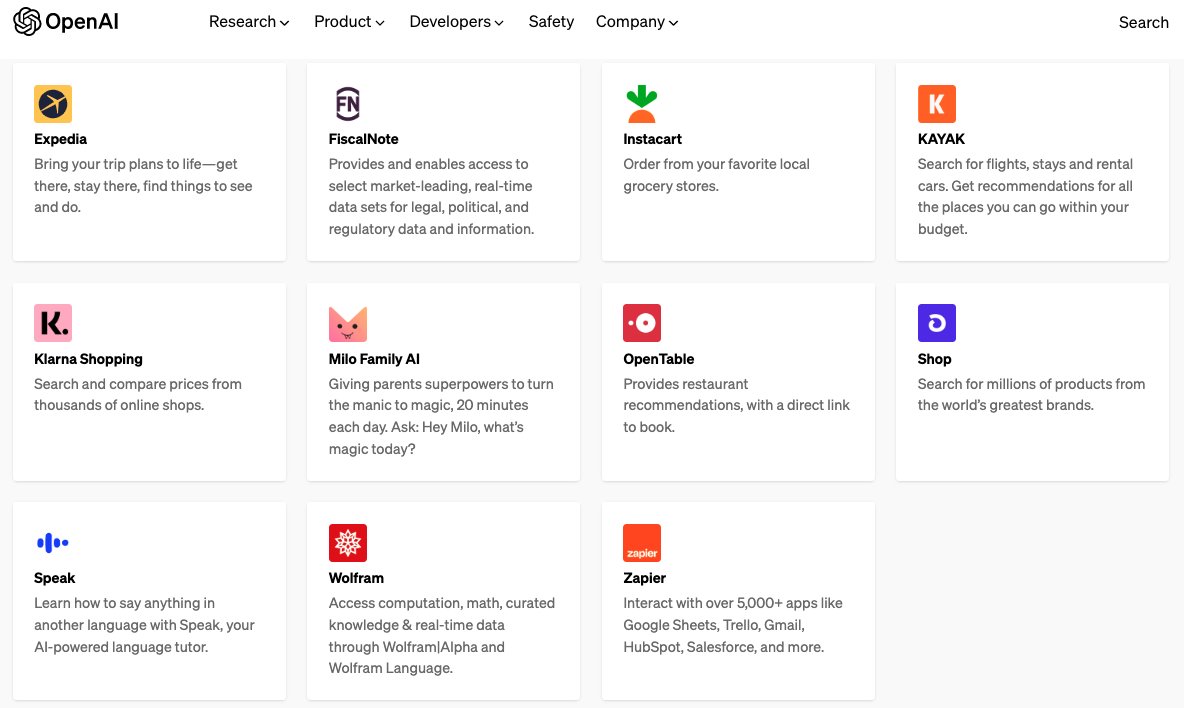Click the Shop plugin title
This screenshot has height=708, width=1184.
(x=934, y=359)
